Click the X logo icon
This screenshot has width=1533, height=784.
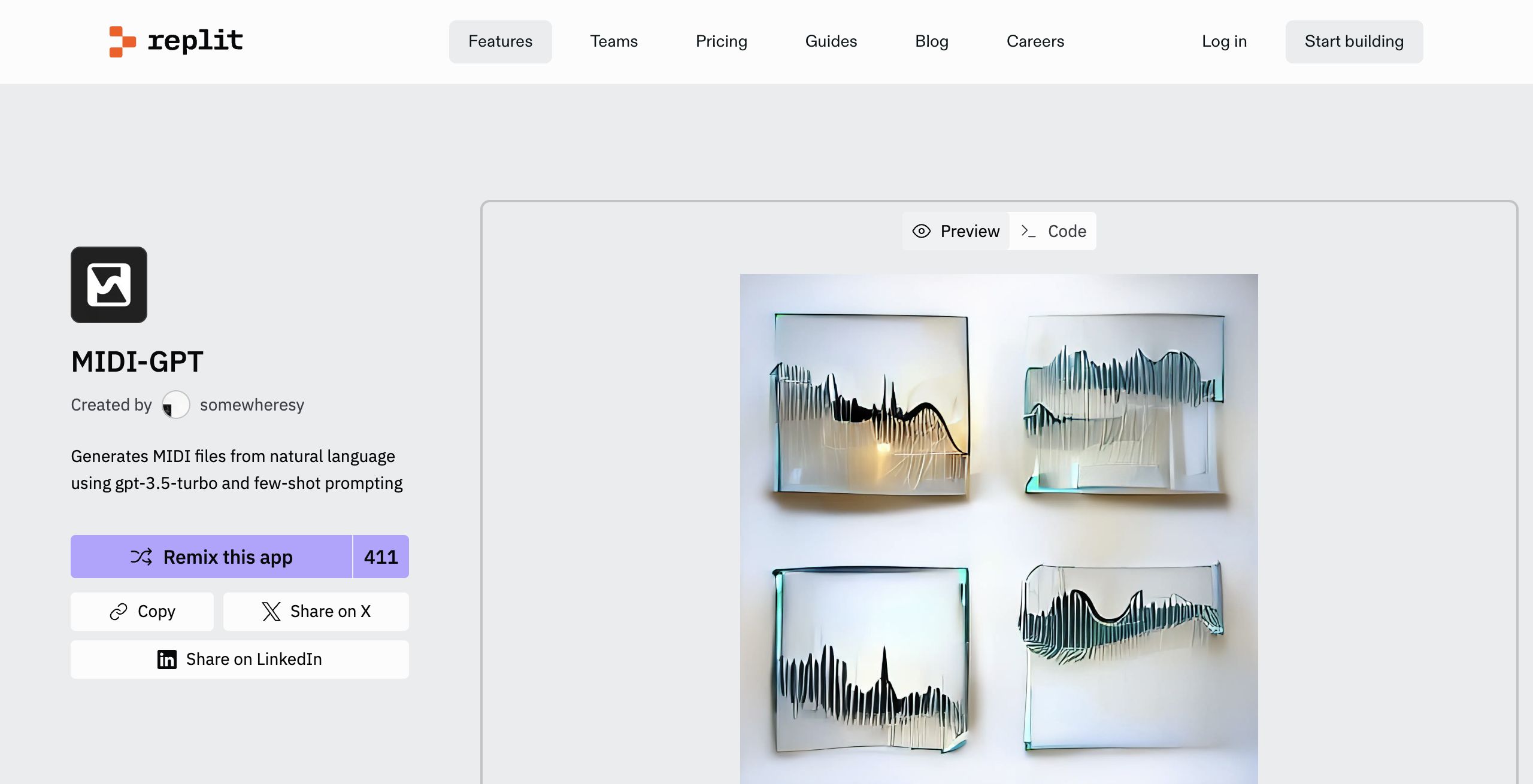coord(271,612)
